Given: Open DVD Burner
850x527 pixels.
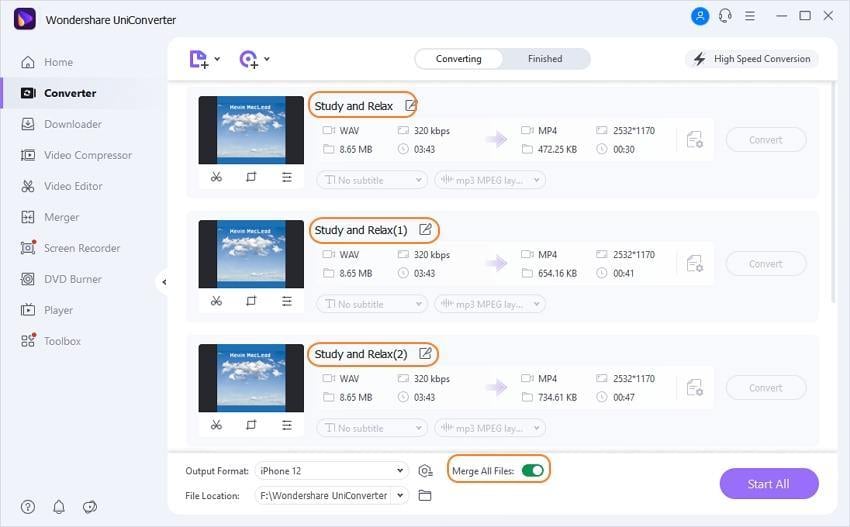Looking at the screenshot, I should (x=61, y=279).
